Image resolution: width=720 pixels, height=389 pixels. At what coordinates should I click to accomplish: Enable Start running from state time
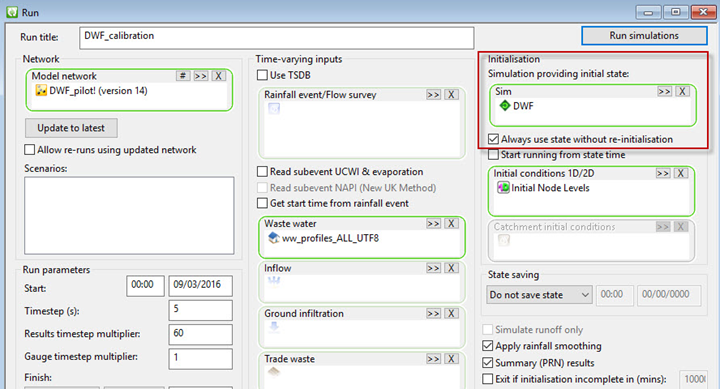(x=494, y=155)
